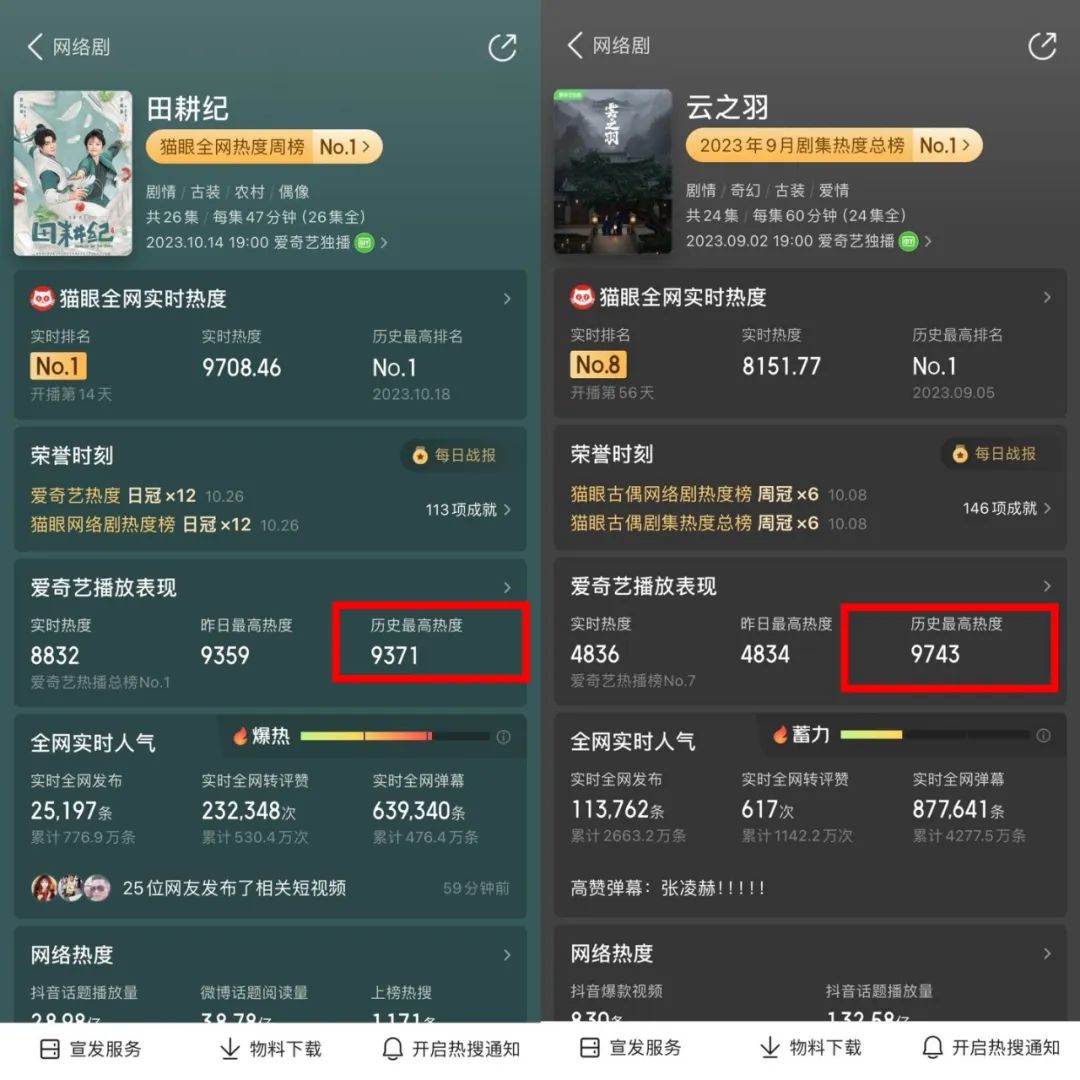Open 田耕纪 poster thumbnail
Viewport: 1080px width, 1080px height.
73,173
